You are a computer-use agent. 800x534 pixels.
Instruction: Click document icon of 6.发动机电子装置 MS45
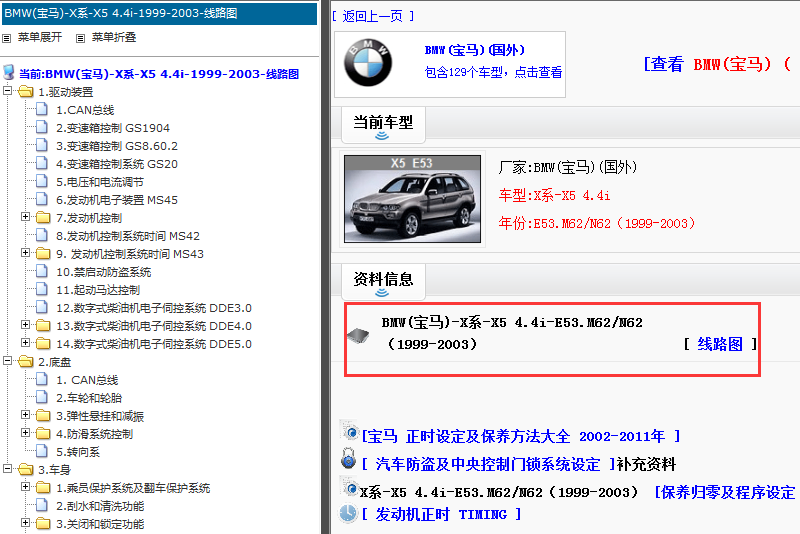(x=42, y=199)
